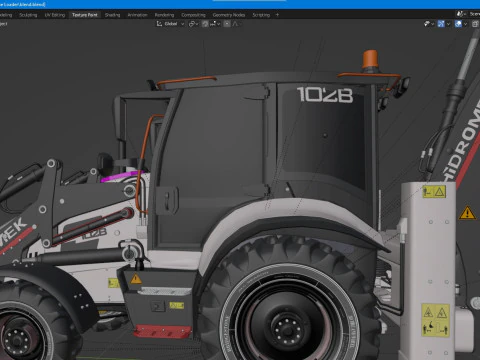Open the scene browse icon dropdown
Viewport: 480px width, 360px height.
pos(461,14)
